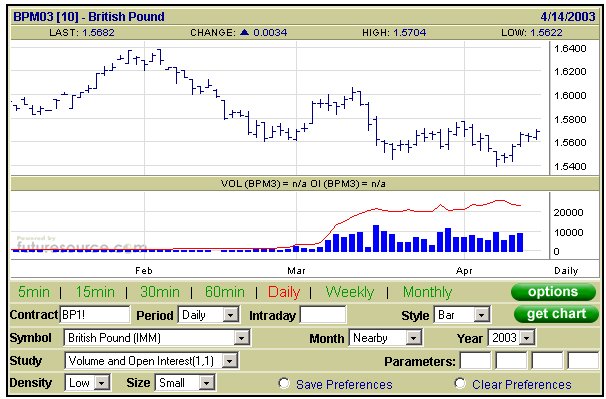Select the Clear Preferences radio button

coord(460,383)
